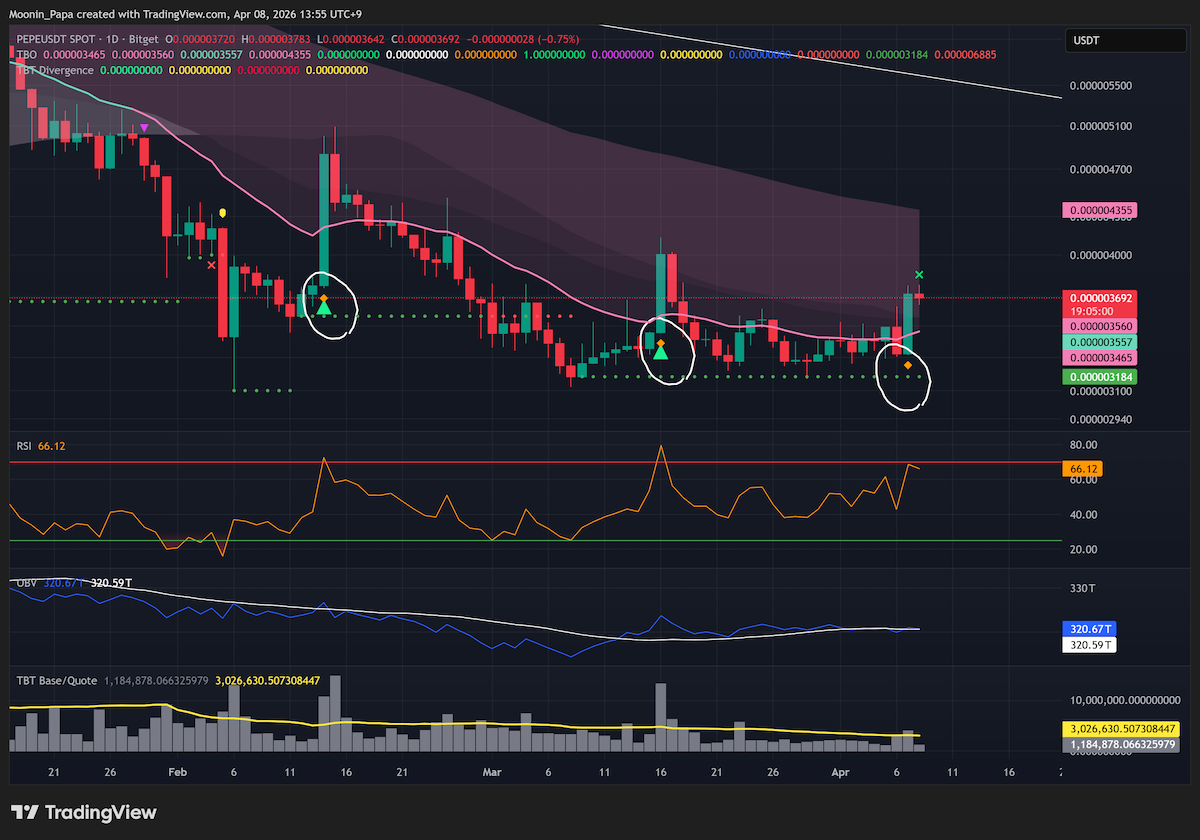Image resolution: width=1200 pixels, height=840 pixels.
Task: Click the purple down-triangle marker in late January
Action: pyautogui.click(x=145, y=128)
